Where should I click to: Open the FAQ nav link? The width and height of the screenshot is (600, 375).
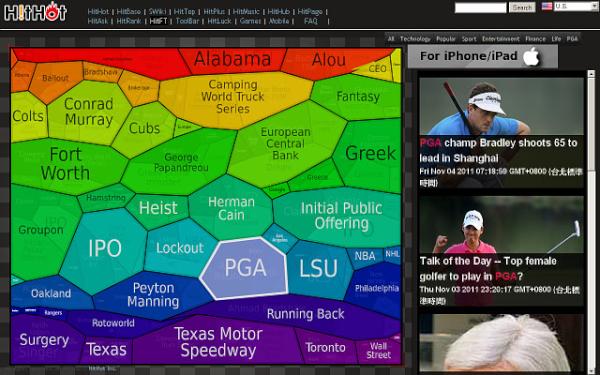tap(311, 21)
